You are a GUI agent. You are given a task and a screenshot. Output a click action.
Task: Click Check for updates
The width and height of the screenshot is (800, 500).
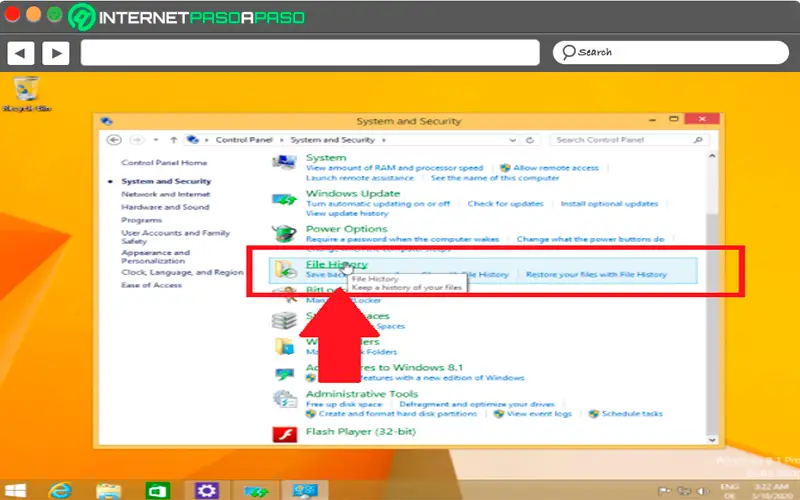click(x=506, y=204)
